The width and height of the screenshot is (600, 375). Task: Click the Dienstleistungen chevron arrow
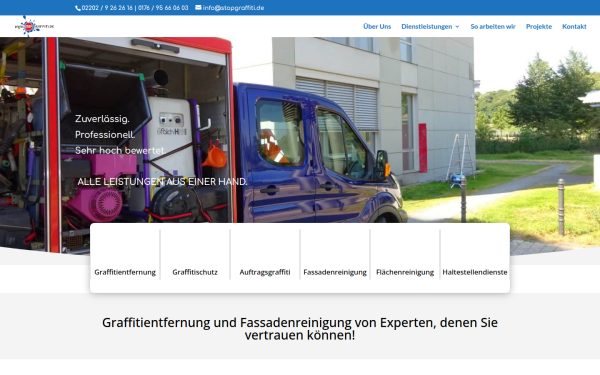(x=457, y=27)
